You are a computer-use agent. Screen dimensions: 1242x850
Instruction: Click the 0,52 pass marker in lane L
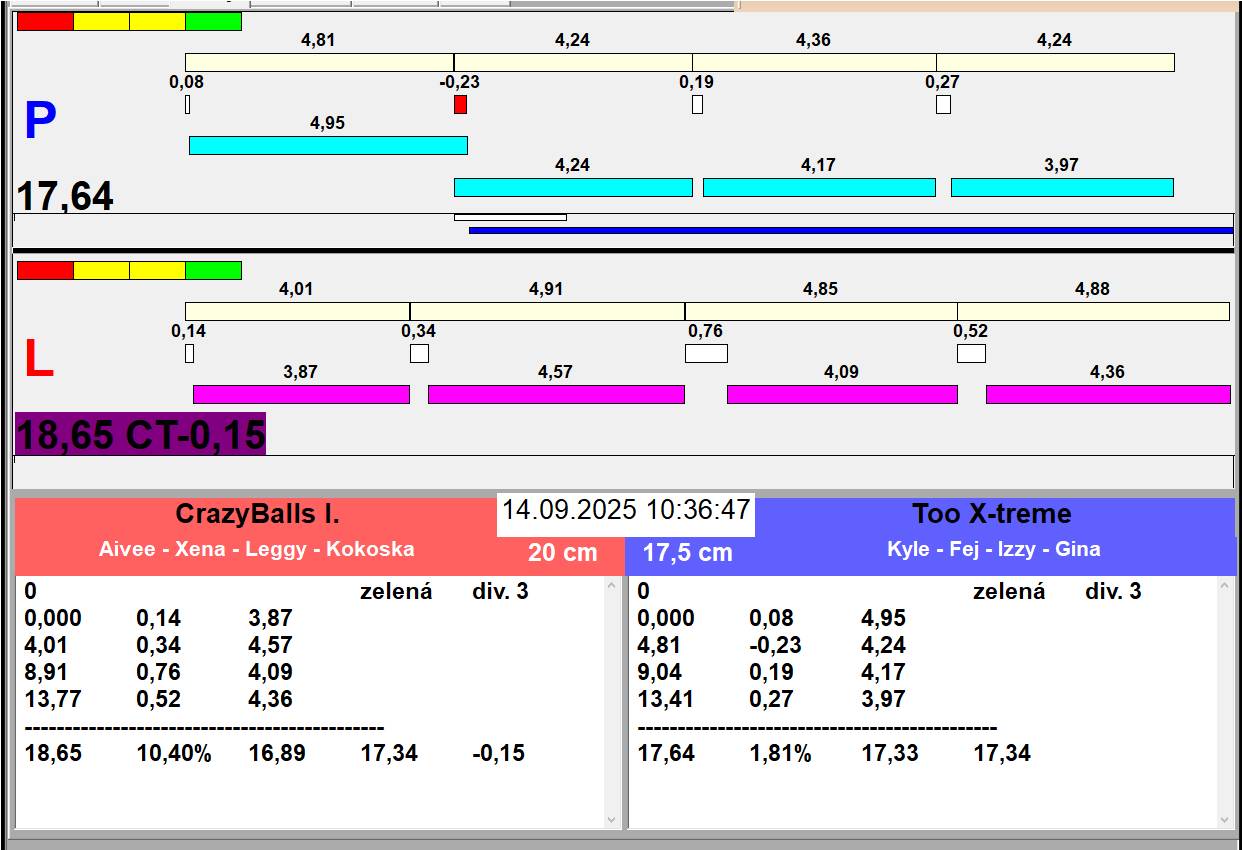coord(971,353)
